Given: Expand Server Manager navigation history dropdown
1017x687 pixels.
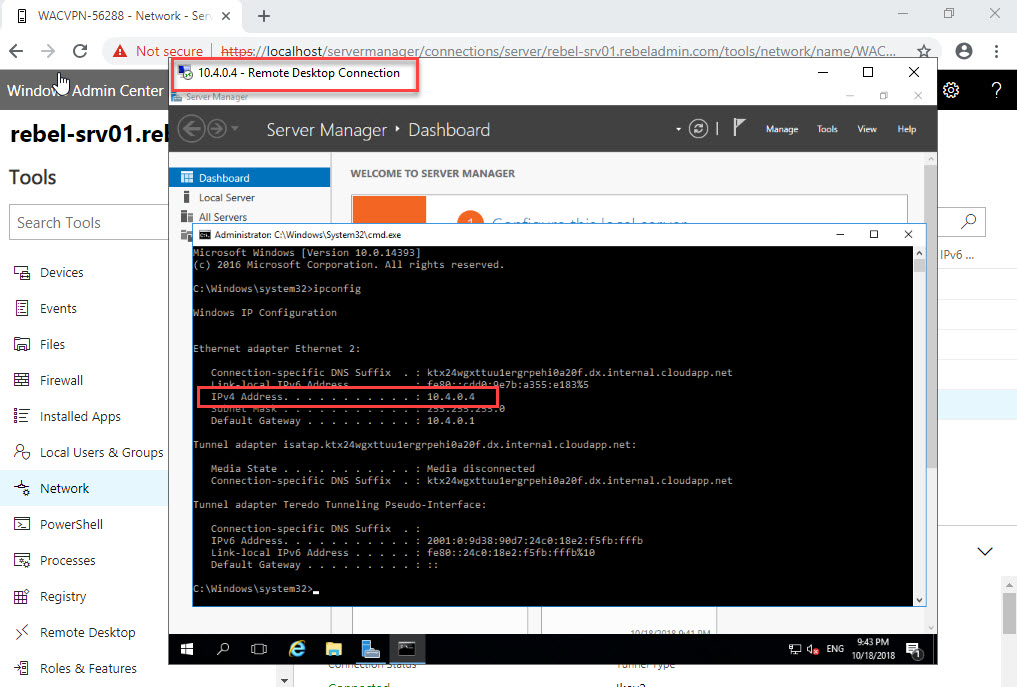Looking at the screenshot, I should pyautogui.click(x=234, y=128).
